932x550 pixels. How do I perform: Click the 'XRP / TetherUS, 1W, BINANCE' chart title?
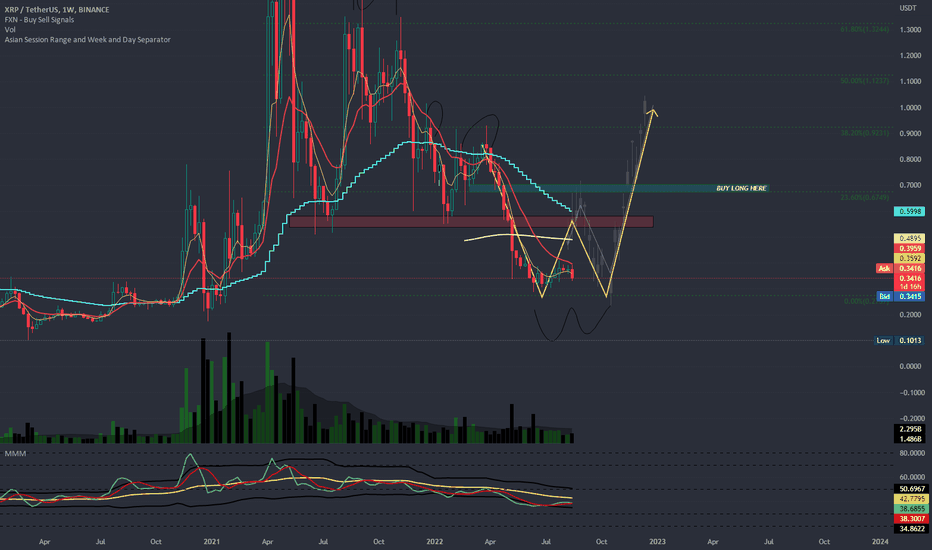point(57,10)
